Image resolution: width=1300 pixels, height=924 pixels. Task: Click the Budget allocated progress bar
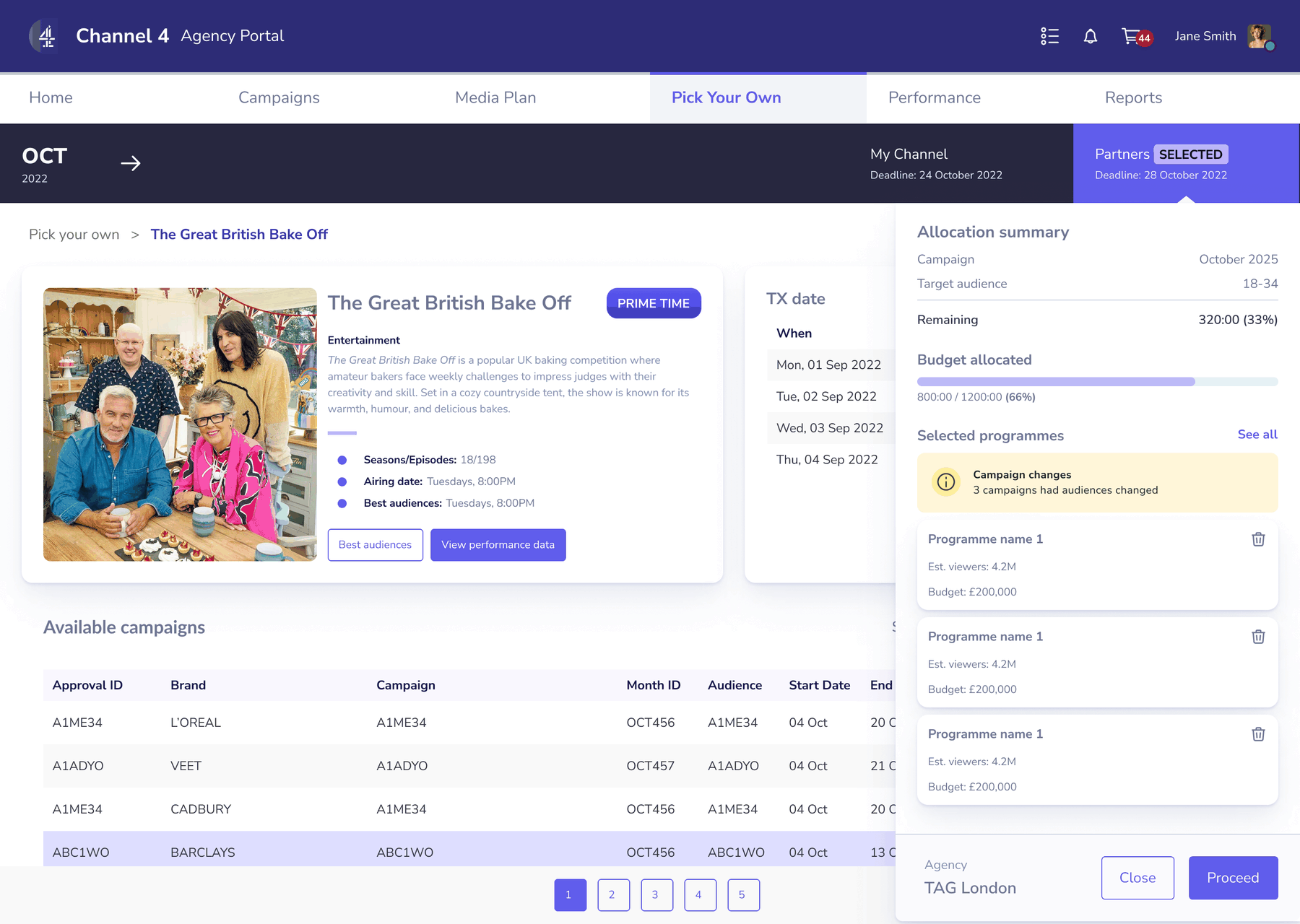tap(1098, 382)
